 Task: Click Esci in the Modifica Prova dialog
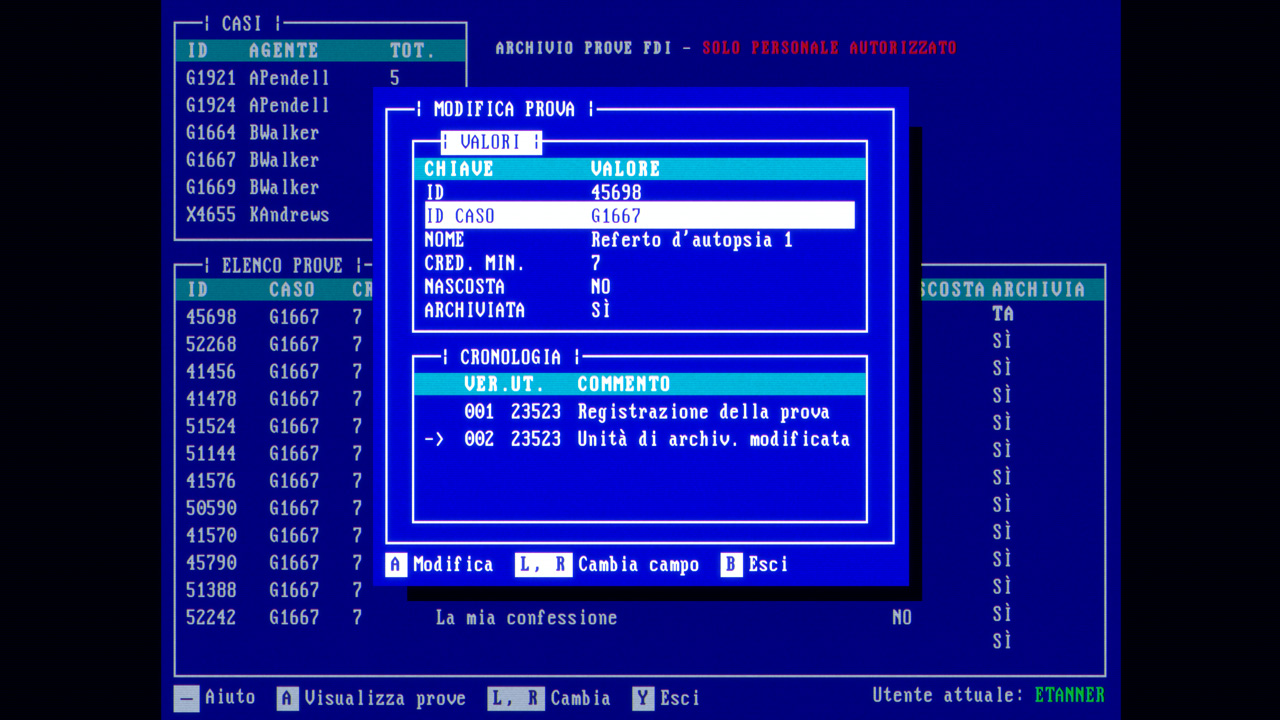768,565
